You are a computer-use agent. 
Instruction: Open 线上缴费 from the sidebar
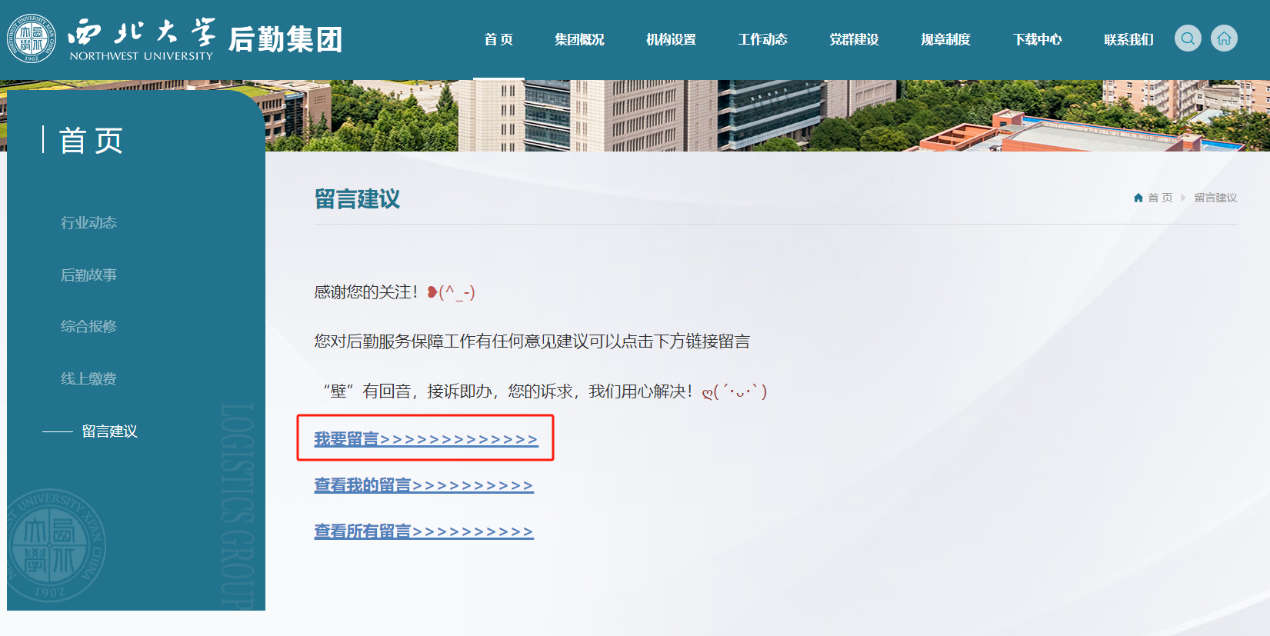pyautogui.click(x=89, y=379)
